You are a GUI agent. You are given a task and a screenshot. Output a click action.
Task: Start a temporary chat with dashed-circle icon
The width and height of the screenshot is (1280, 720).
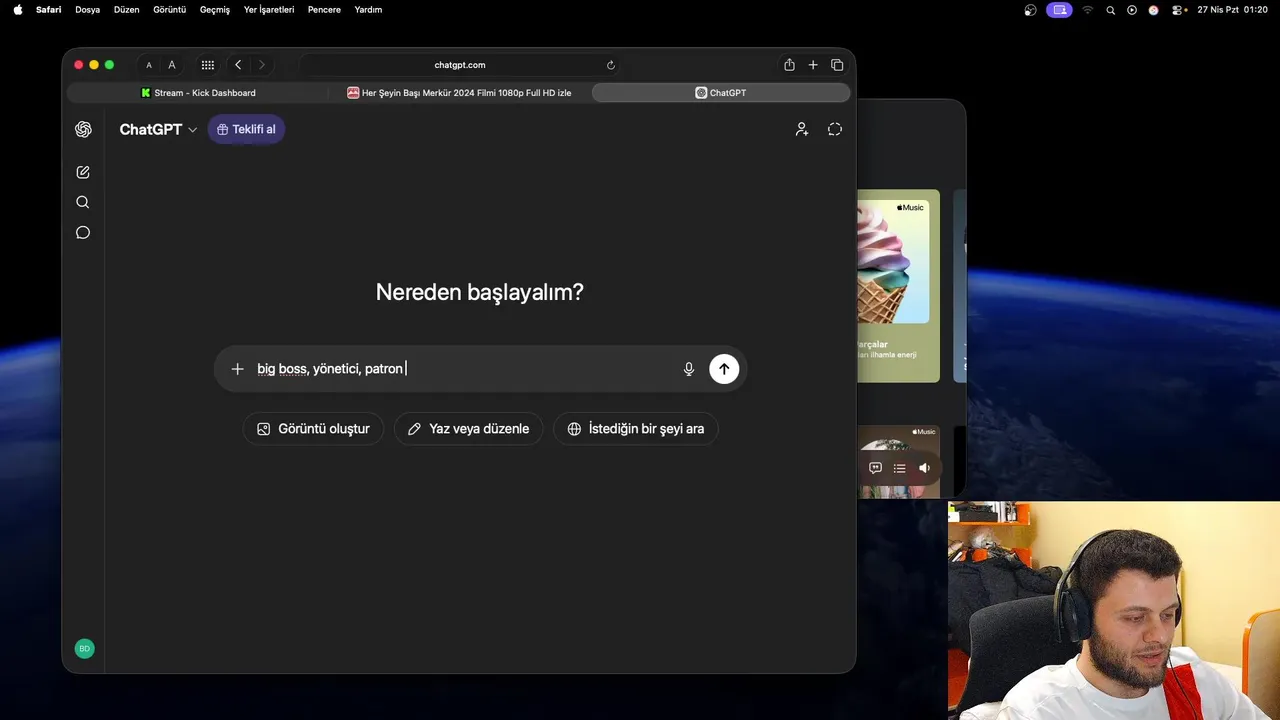(x=835, y=129)
